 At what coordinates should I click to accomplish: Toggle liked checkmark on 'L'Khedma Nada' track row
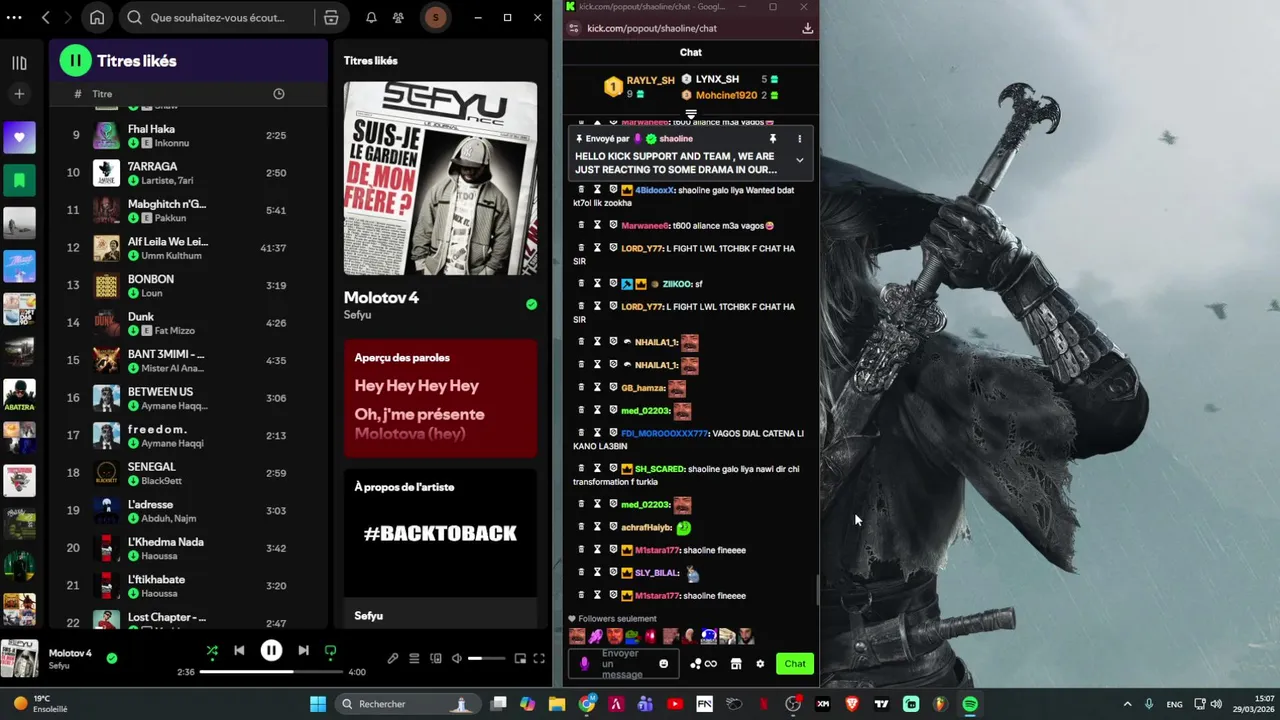coord(133,556)
